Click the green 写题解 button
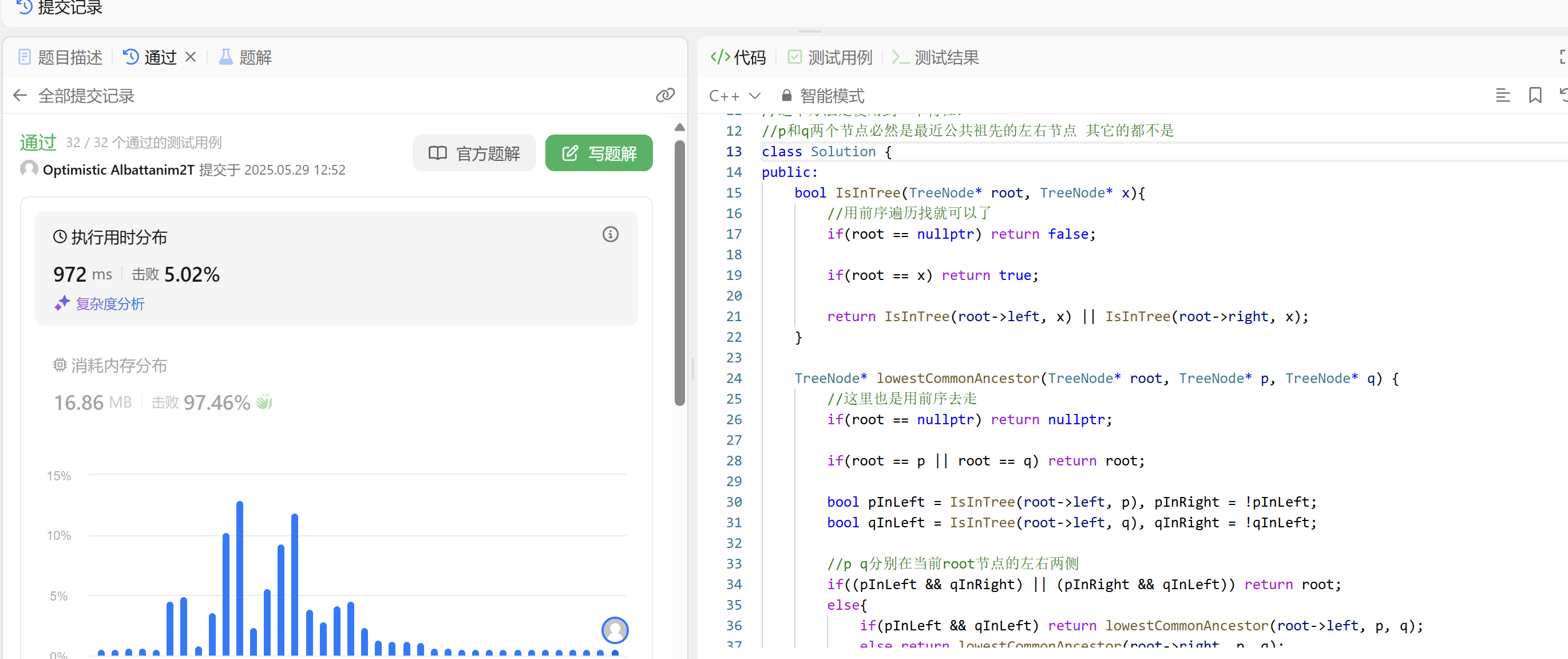Image resolution: width=1568 pixels, height=659 pixels. 599,153
